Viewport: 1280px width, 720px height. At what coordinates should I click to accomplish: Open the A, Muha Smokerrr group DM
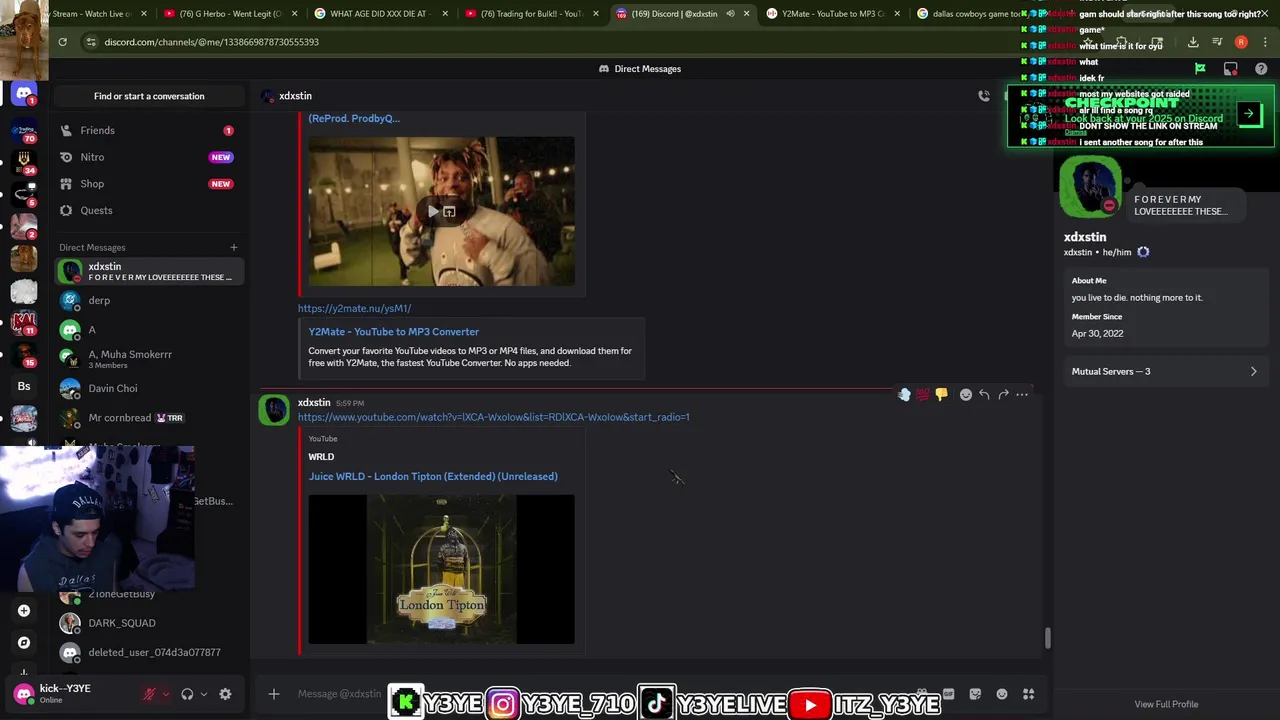(x=149, y=359)
